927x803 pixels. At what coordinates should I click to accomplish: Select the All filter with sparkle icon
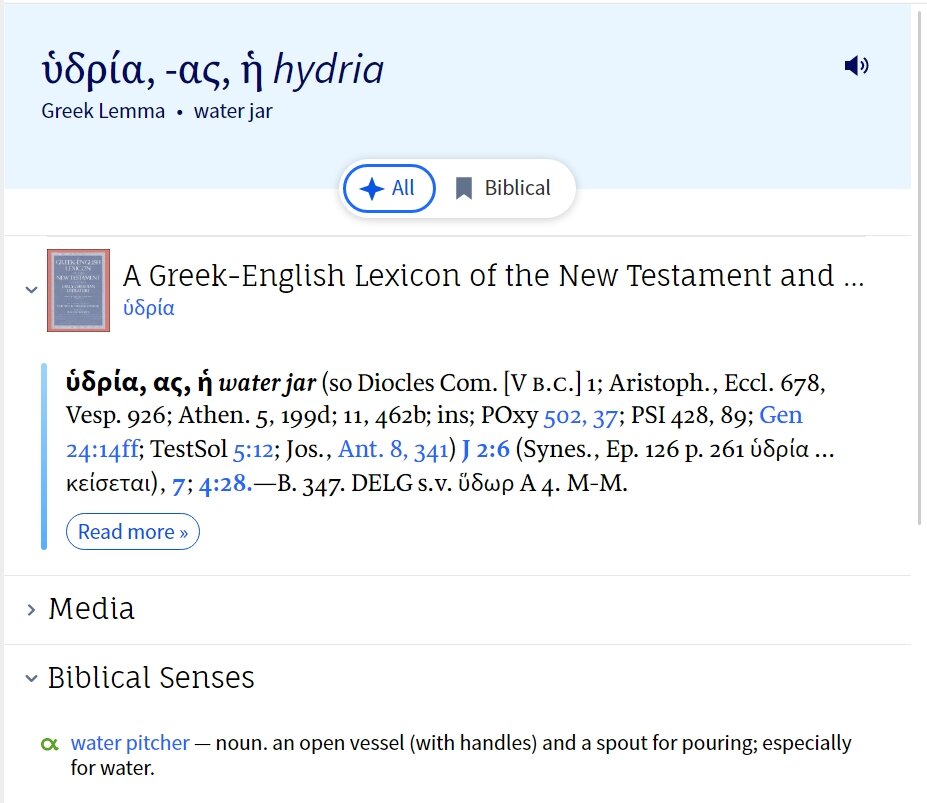[x=390, y=188]
